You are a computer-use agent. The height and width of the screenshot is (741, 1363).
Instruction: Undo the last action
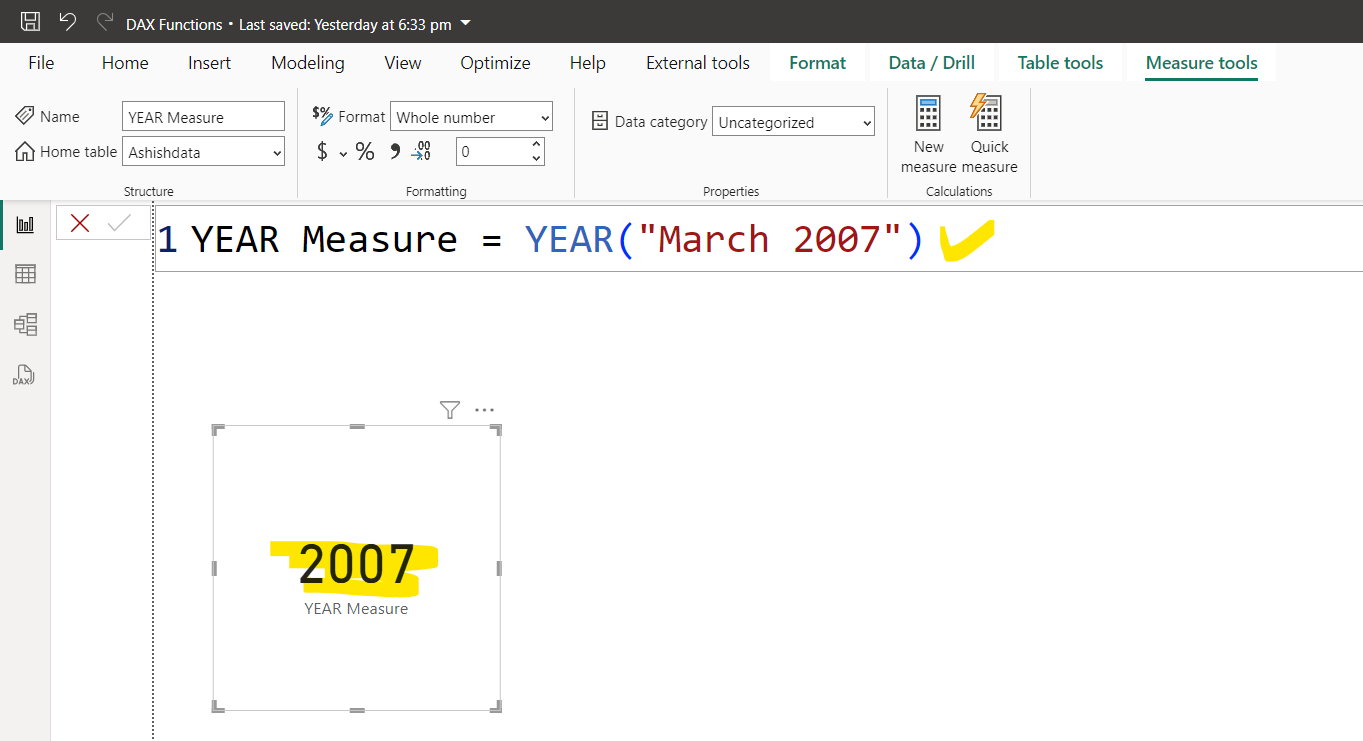point(66,19)
